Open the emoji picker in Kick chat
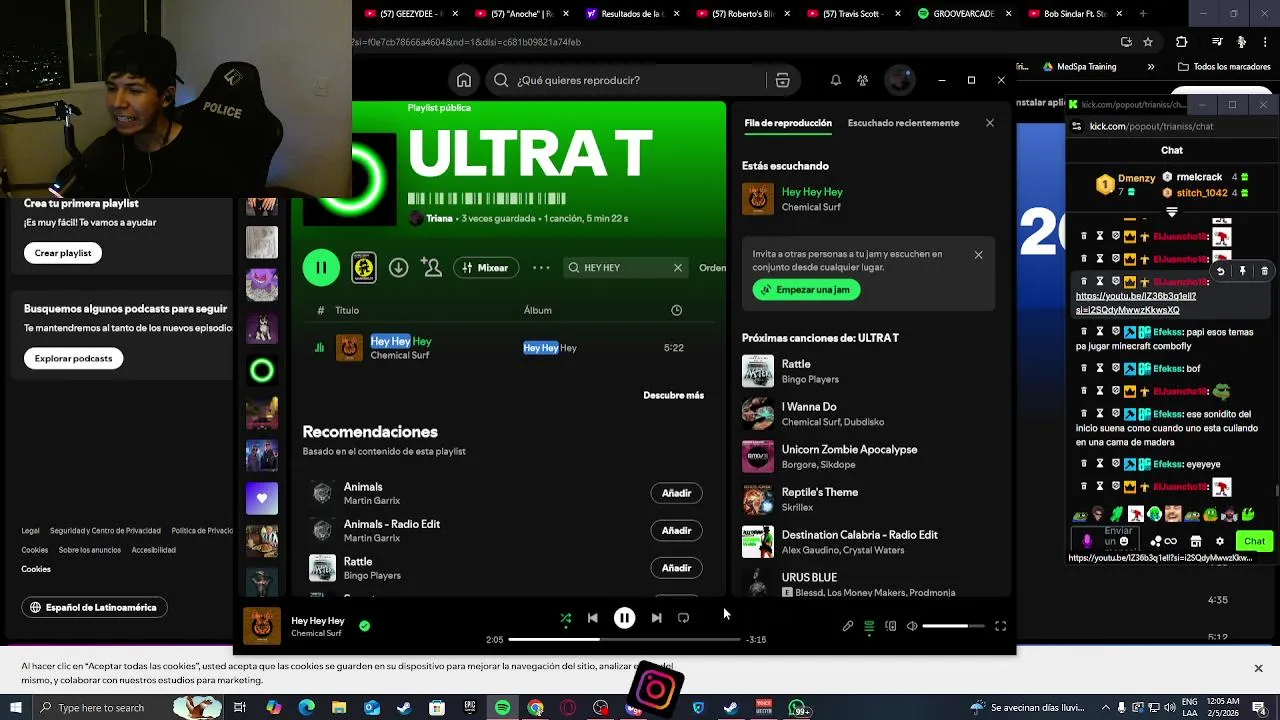1280x720 pixels. click(x=1124, y=541)
